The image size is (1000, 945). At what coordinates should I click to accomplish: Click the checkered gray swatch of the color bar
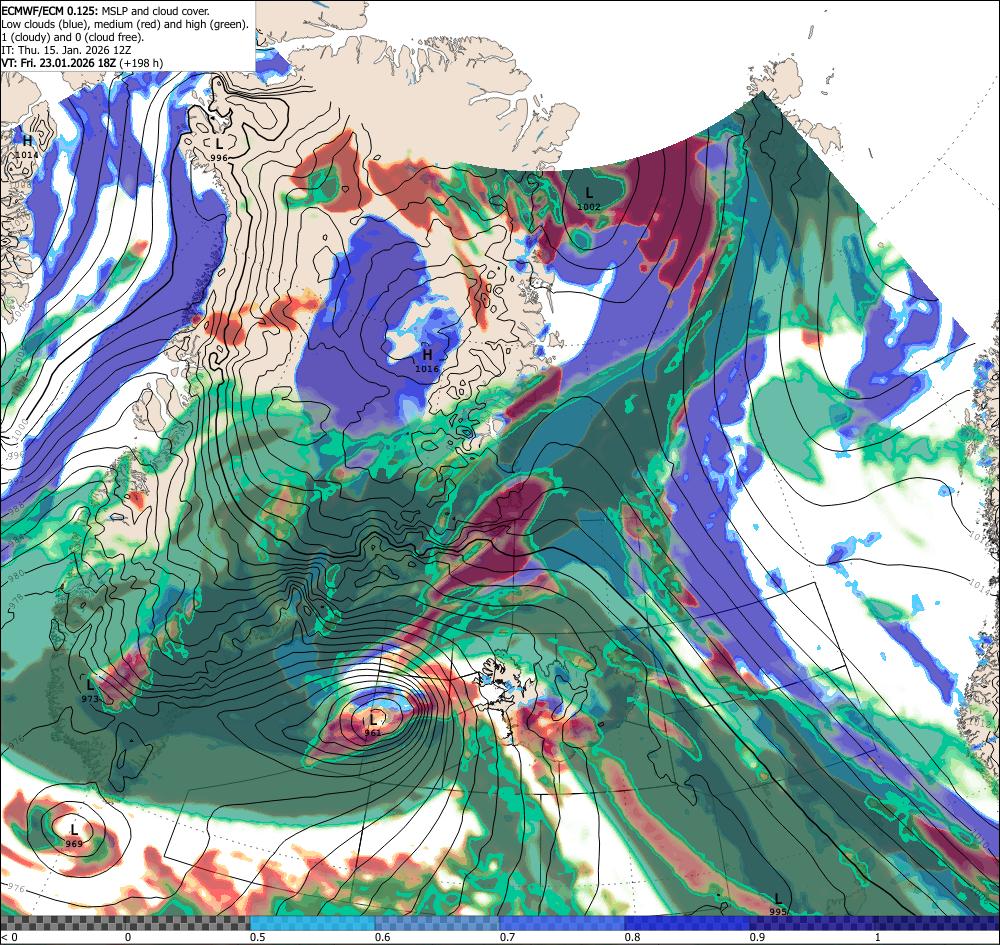[x=125, y=923]
